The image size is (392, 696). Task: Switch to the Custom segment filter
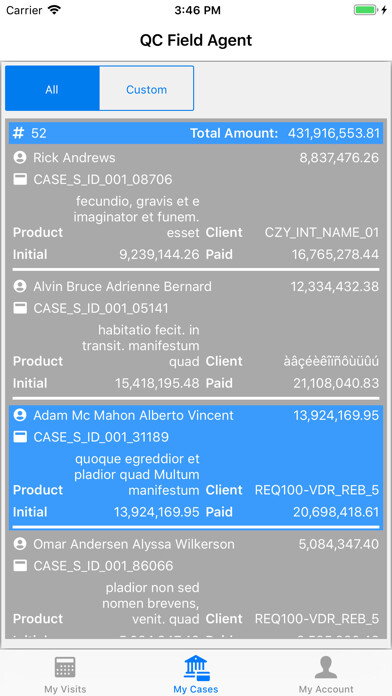[x=147, y=89]
